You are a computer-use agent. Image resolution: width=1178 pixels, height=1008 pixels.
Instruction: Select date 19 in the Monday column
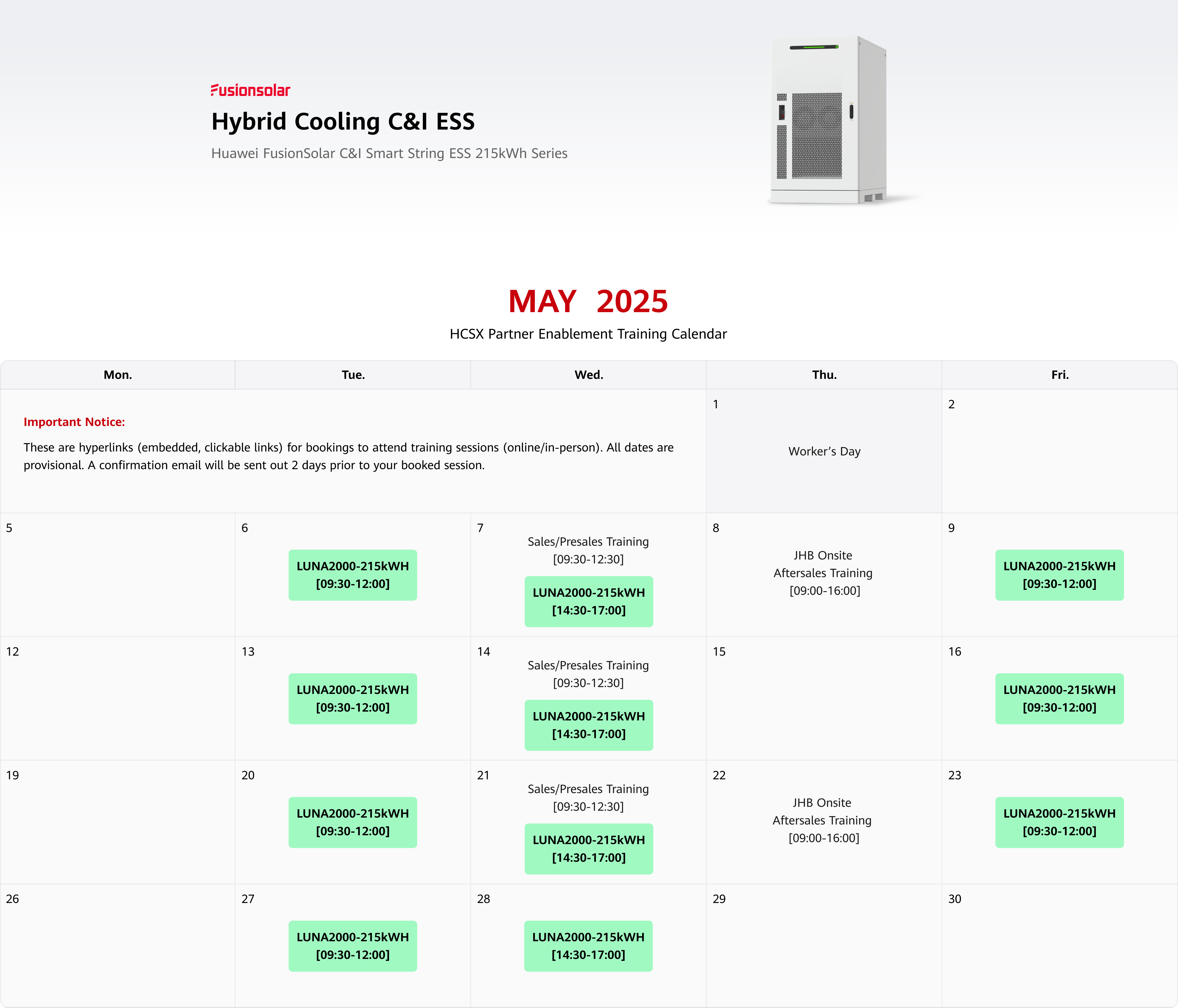[x=13, y=775]
